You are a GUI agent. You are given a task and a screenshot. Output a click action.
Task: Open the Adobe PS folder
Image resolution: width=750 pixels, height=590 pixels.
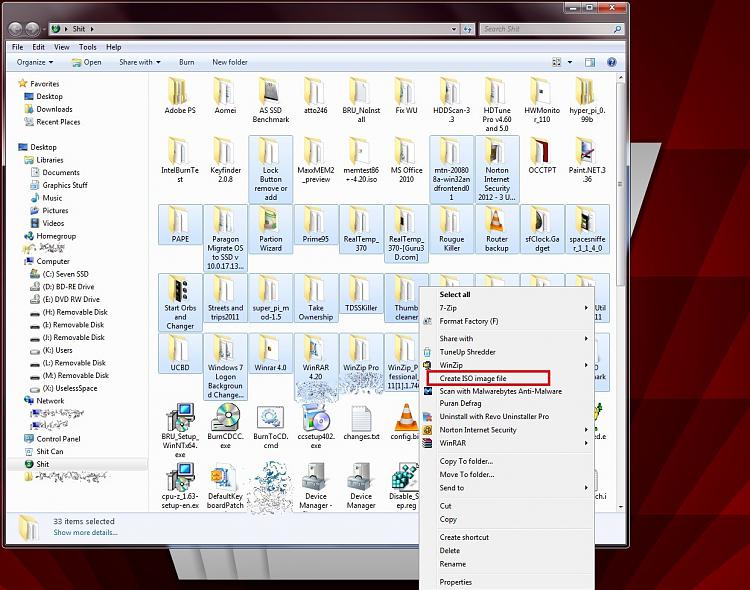(x=180, y=96)
